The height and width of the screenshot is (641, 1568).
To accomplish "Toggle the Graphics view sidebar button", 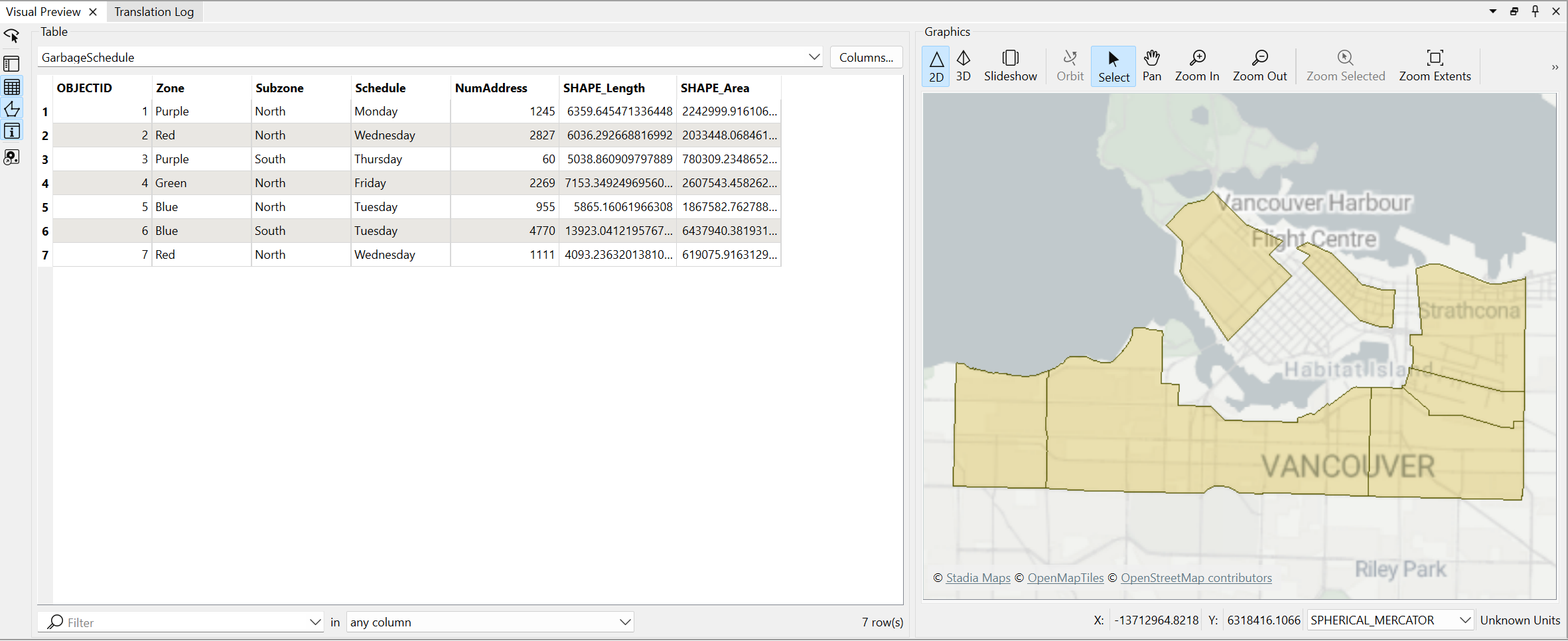I will click(12, 109).
